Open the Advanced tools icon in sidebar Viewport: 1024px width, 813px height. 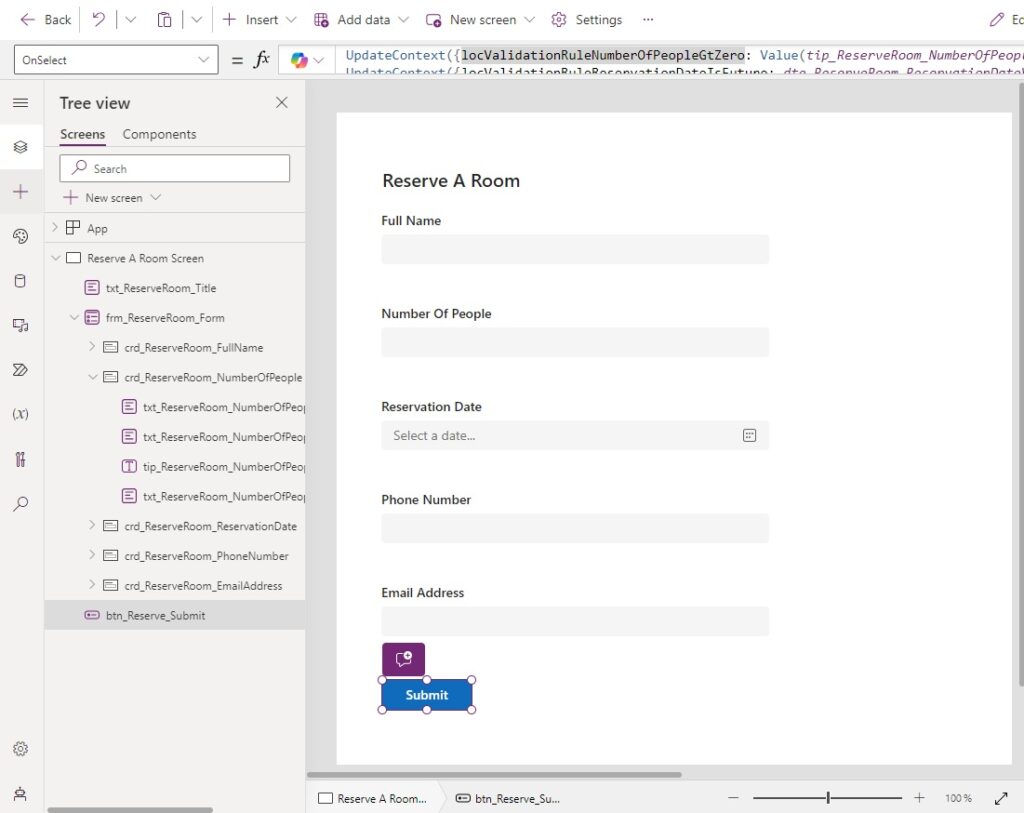click(20, 459)
